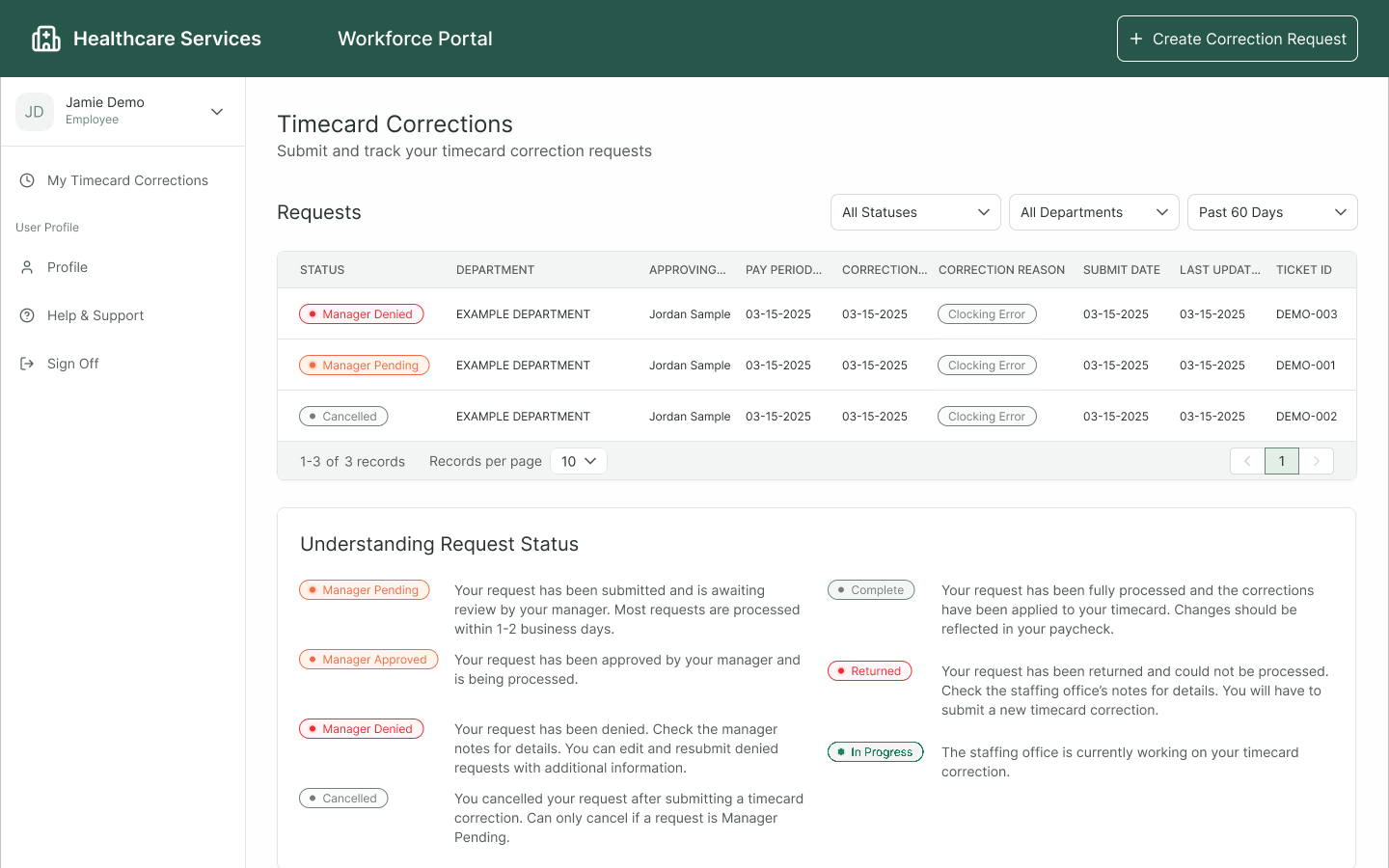
Task: Click the question mark Help & Support icon
Action: (x=27, y=315)
